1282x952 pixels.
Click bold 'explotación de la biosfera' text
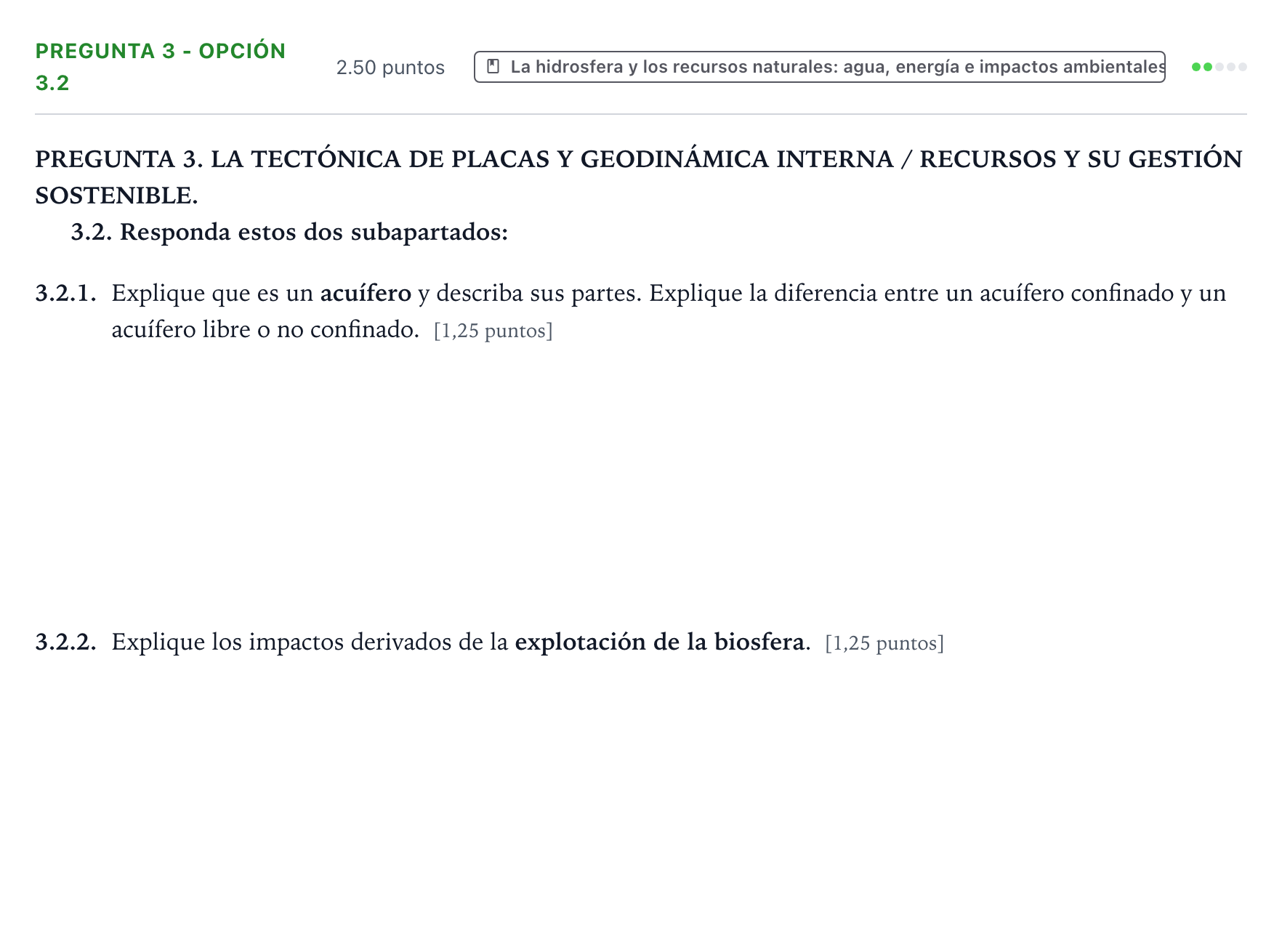point(659,642)
